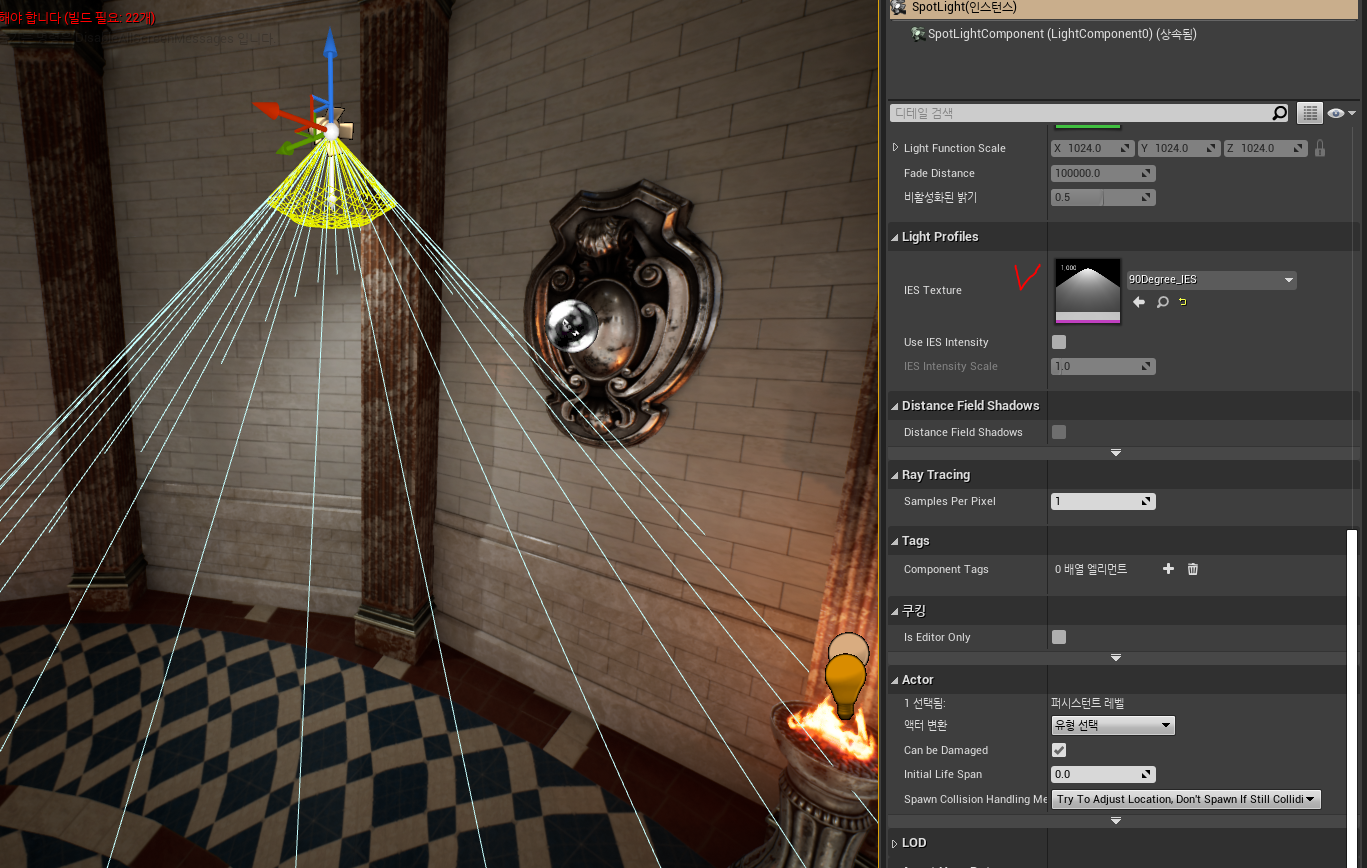Collapse the Tags section

click(895, 541)
